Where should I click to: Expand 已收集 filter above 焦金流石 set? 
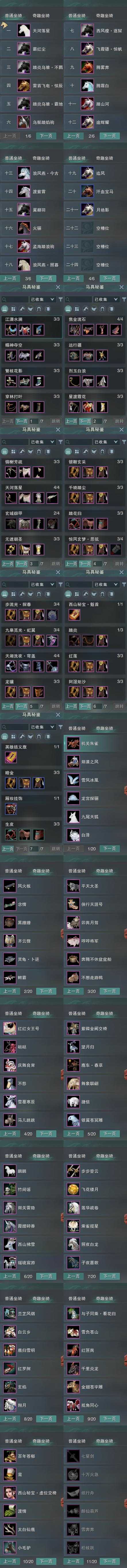click(x=104, y=299)
